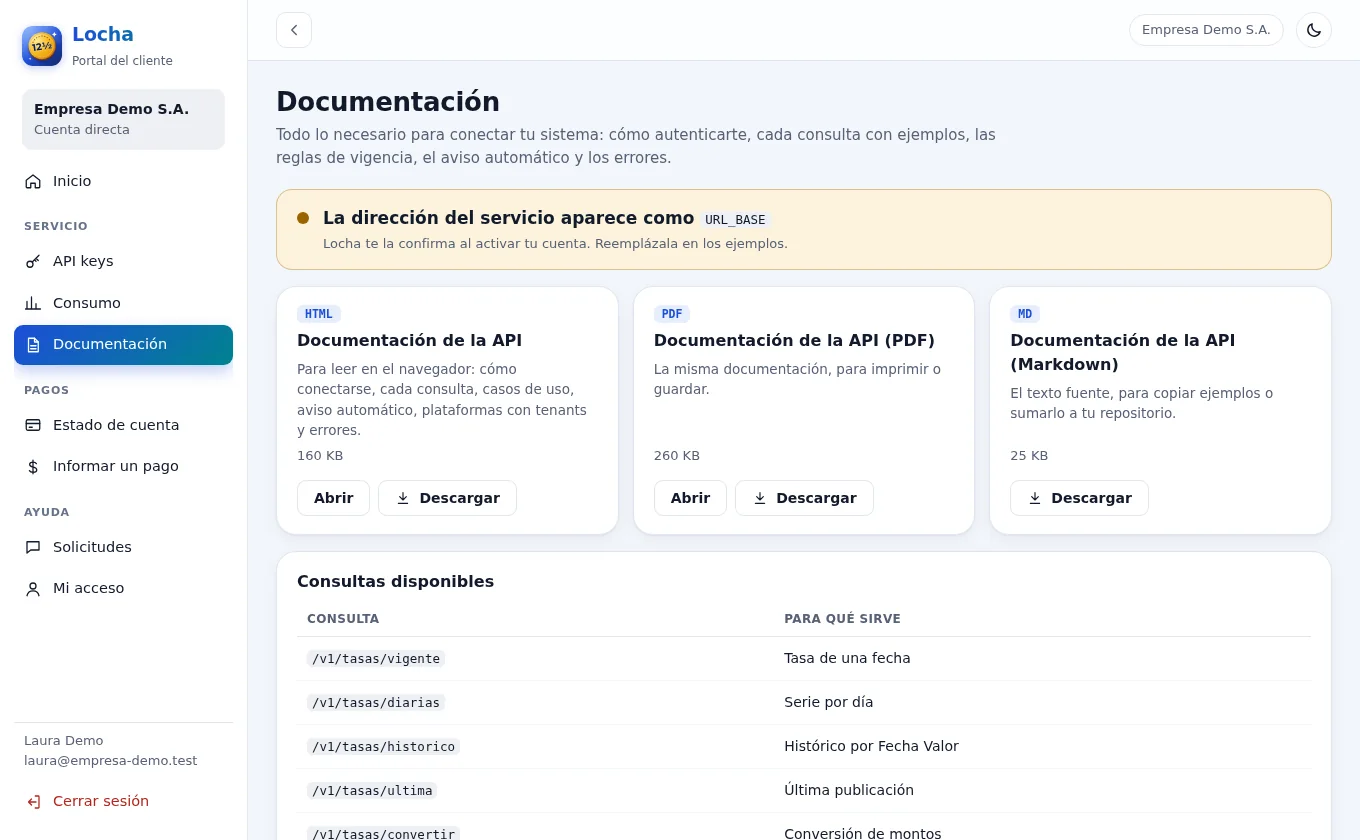Click the "Última publicación" cell
1360x840 pixels.
[x=849, y=790]
